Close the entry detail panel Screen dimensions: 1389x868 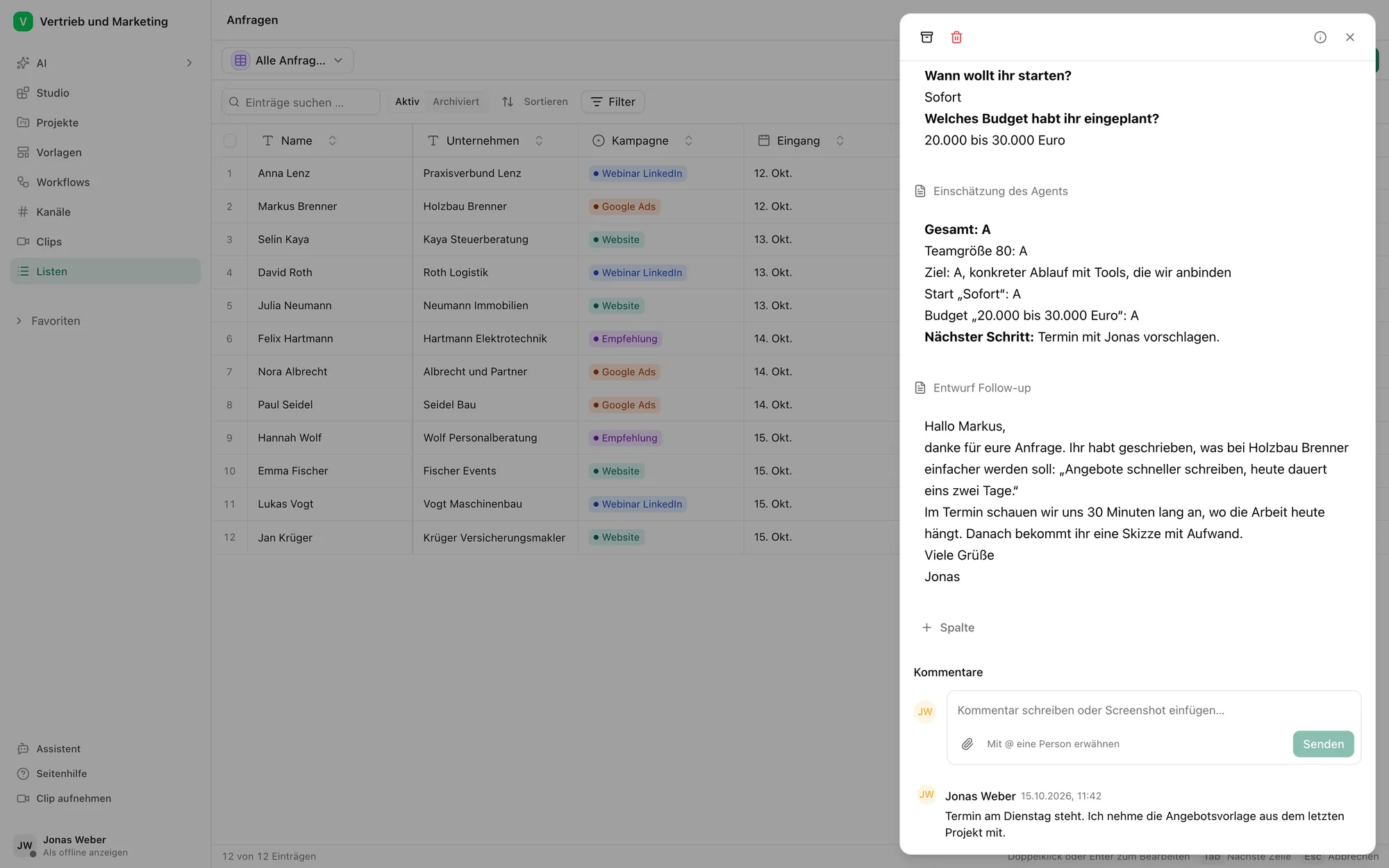1350,37
